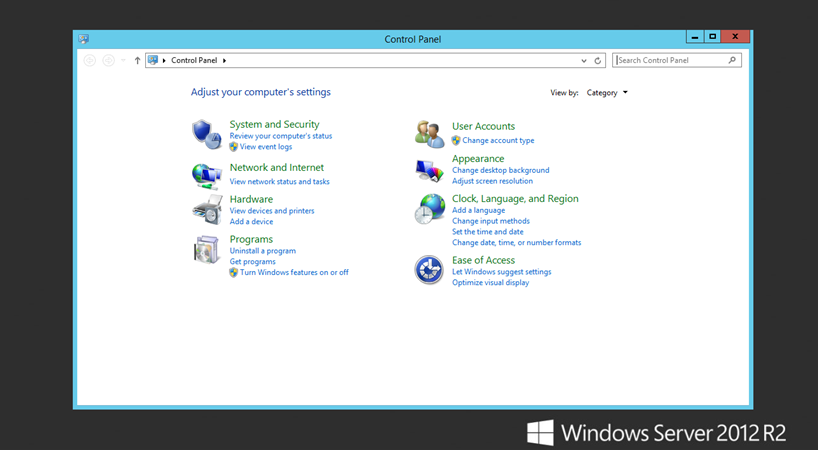Viewport: 822px width, 450px height.
Task: Expand the address bar history dropdown
Action: point(584,61)
